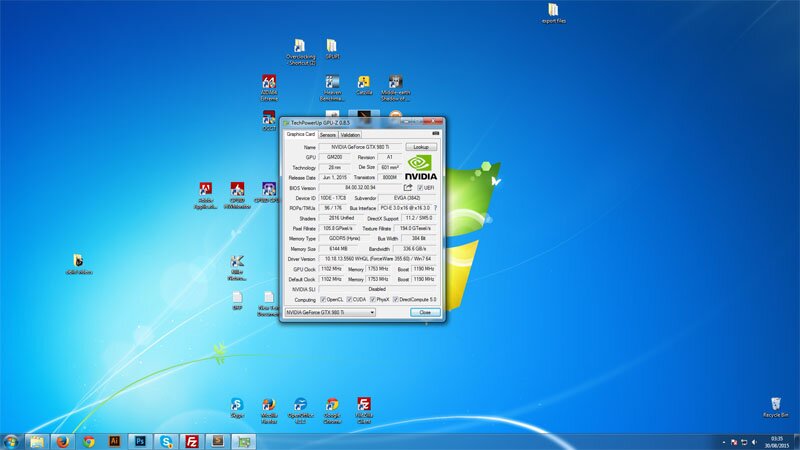Select the Skype desktop shortcut

point(237,408)
